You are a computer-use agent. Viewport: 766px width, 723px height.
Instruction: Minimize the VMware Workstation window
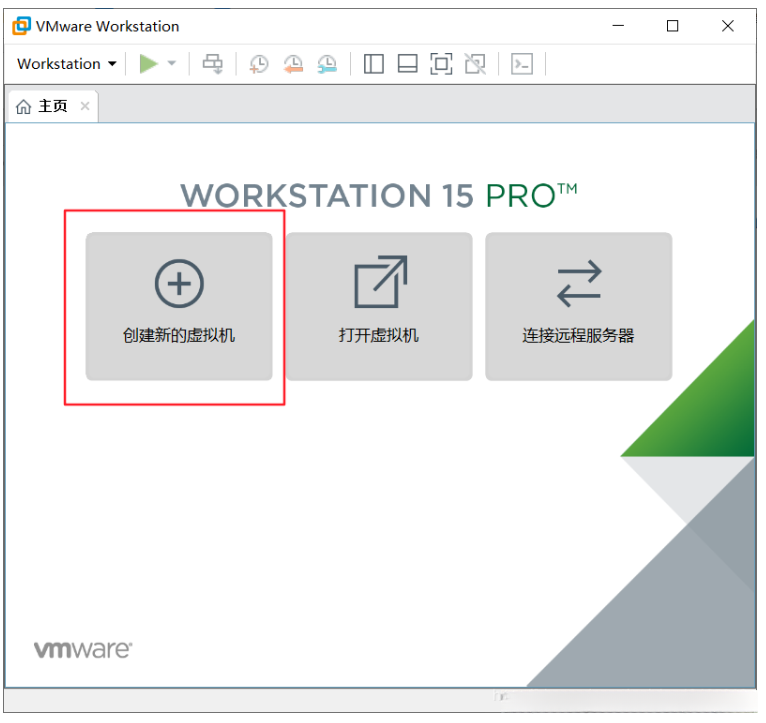(618, 26)
